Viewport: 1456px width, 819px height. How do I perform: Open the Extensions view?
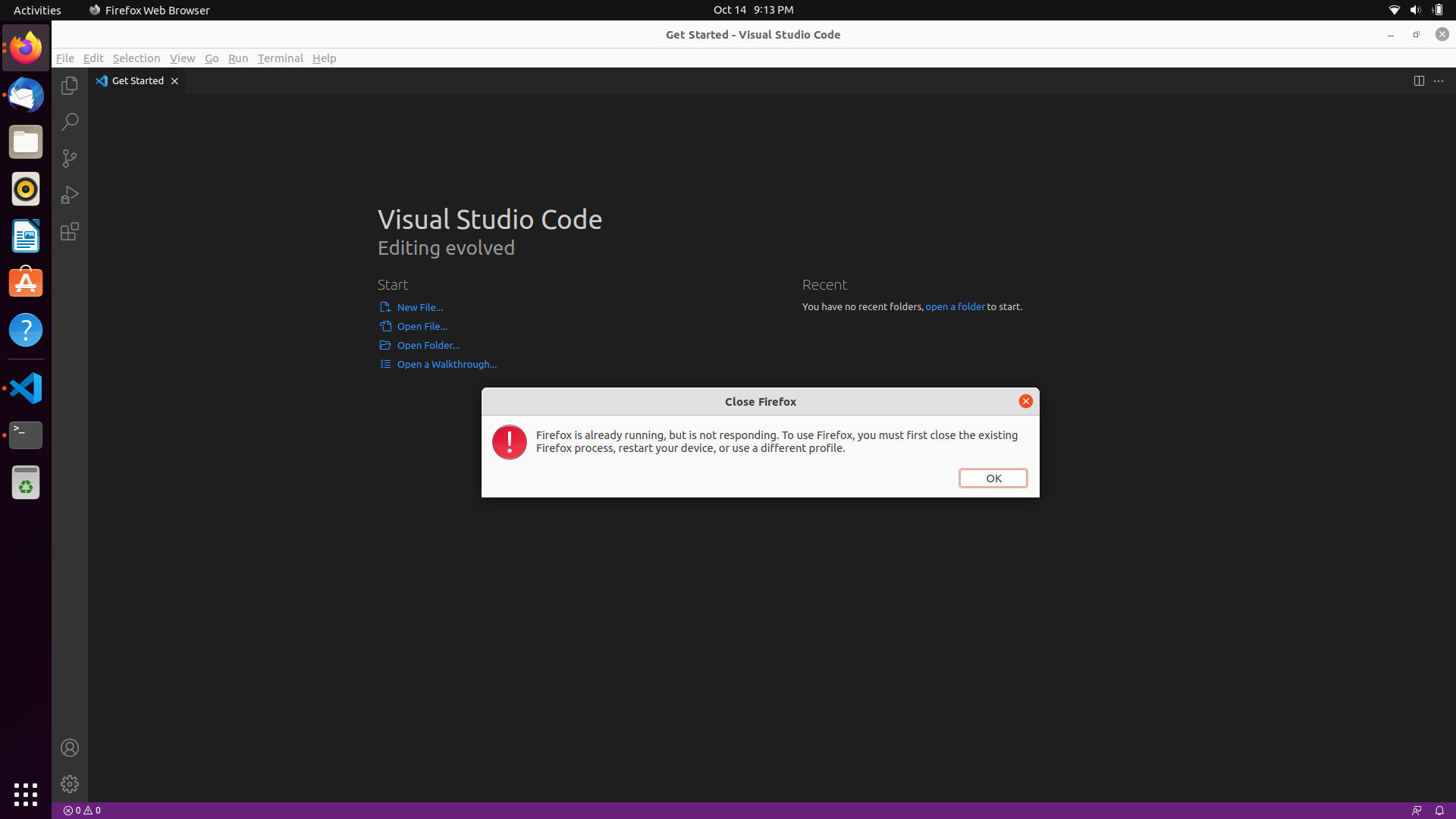click(70, 231)
